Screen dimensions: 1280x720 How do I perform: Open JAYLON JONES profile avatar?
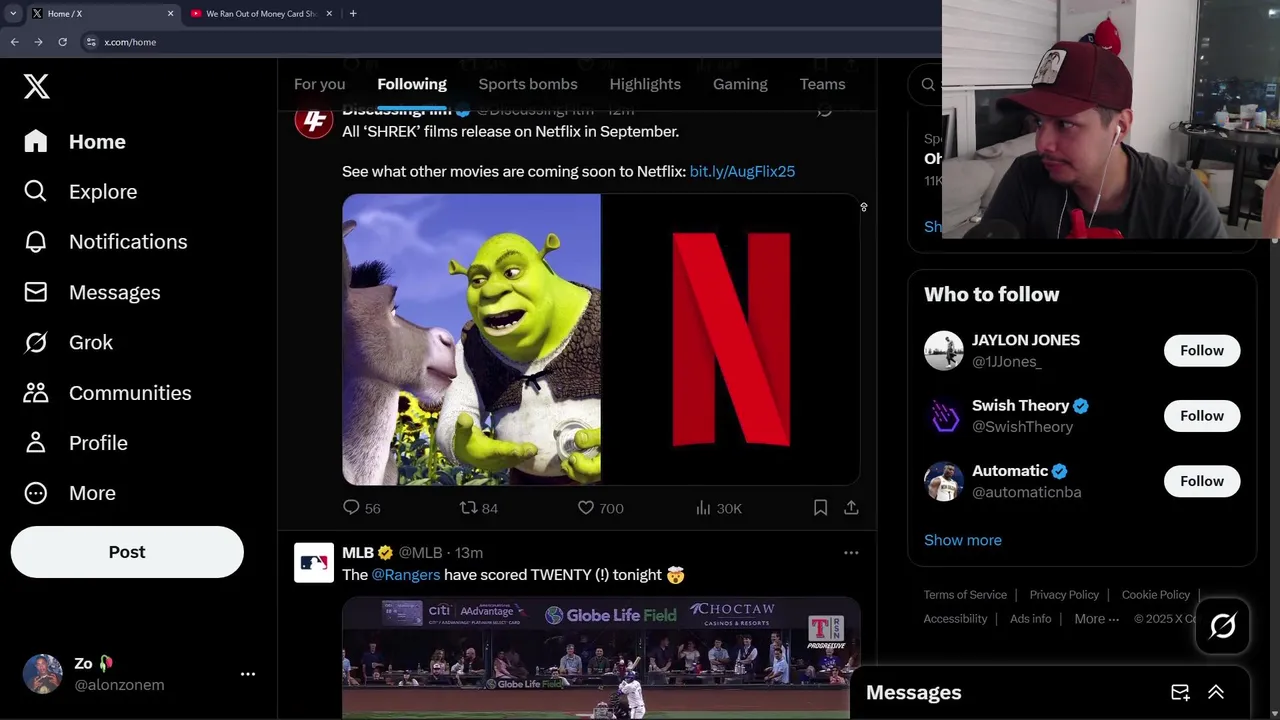point(944,351)
